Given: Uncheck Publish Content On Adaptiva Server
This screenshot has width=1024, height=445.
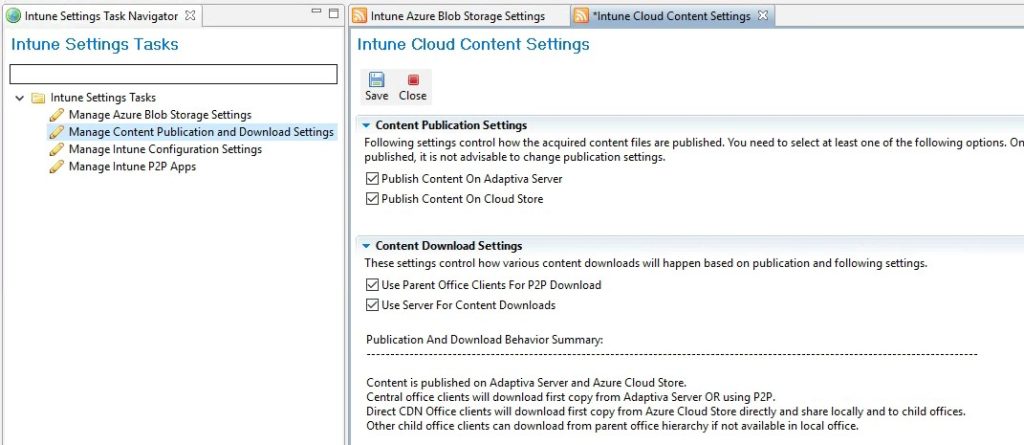Looking at the screenshot, I should pyautogui.click(x=372, y=178).
